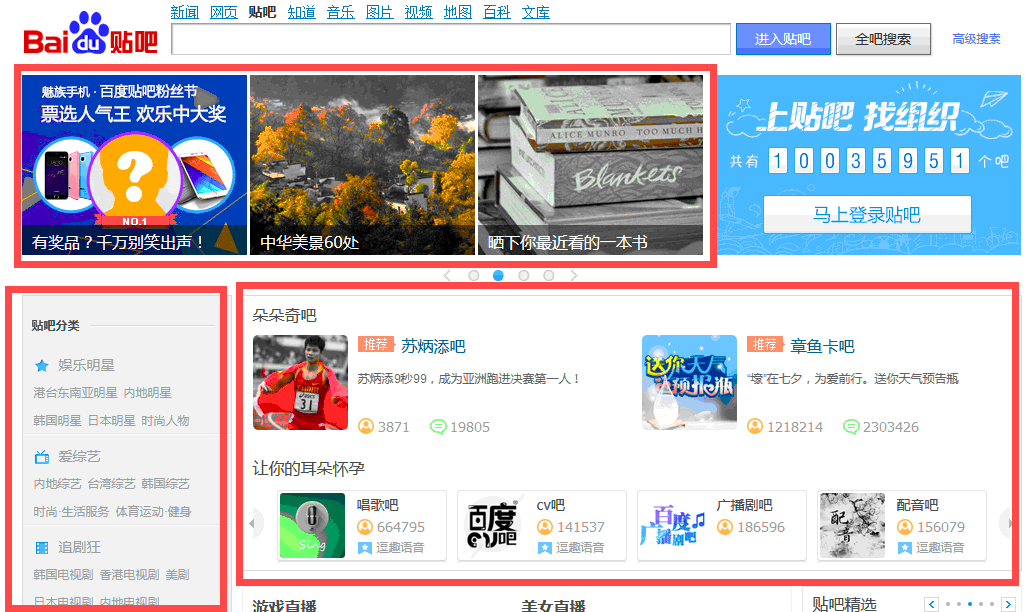The height and width of the screenshot is (612, 1026).
Task: Go to the previous banner slide arrow
Action: (447, 276)
